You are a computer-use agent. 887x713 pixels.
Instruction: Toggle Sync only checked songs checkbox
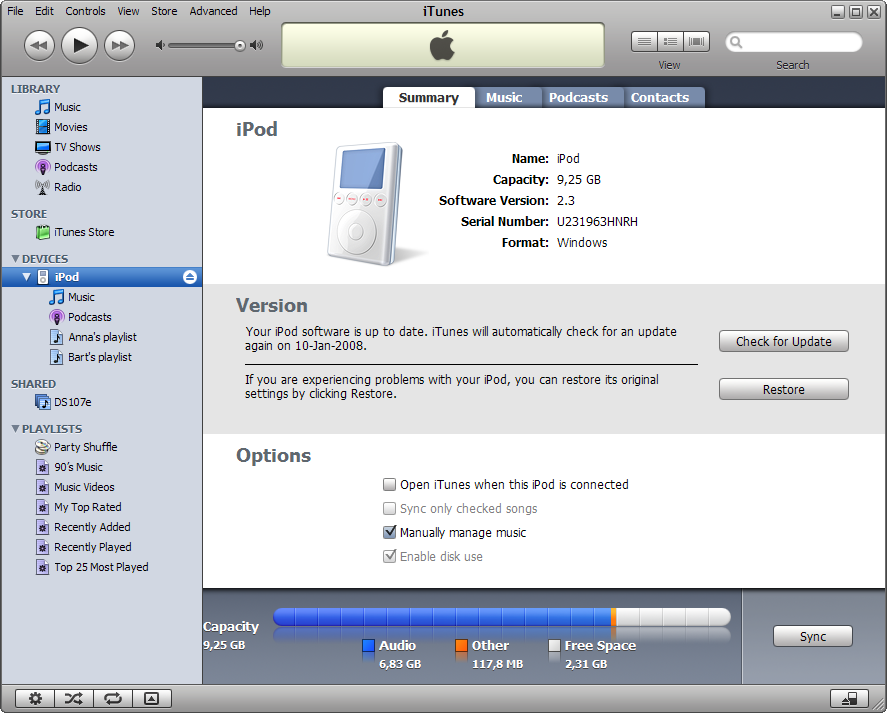point(389,508)
